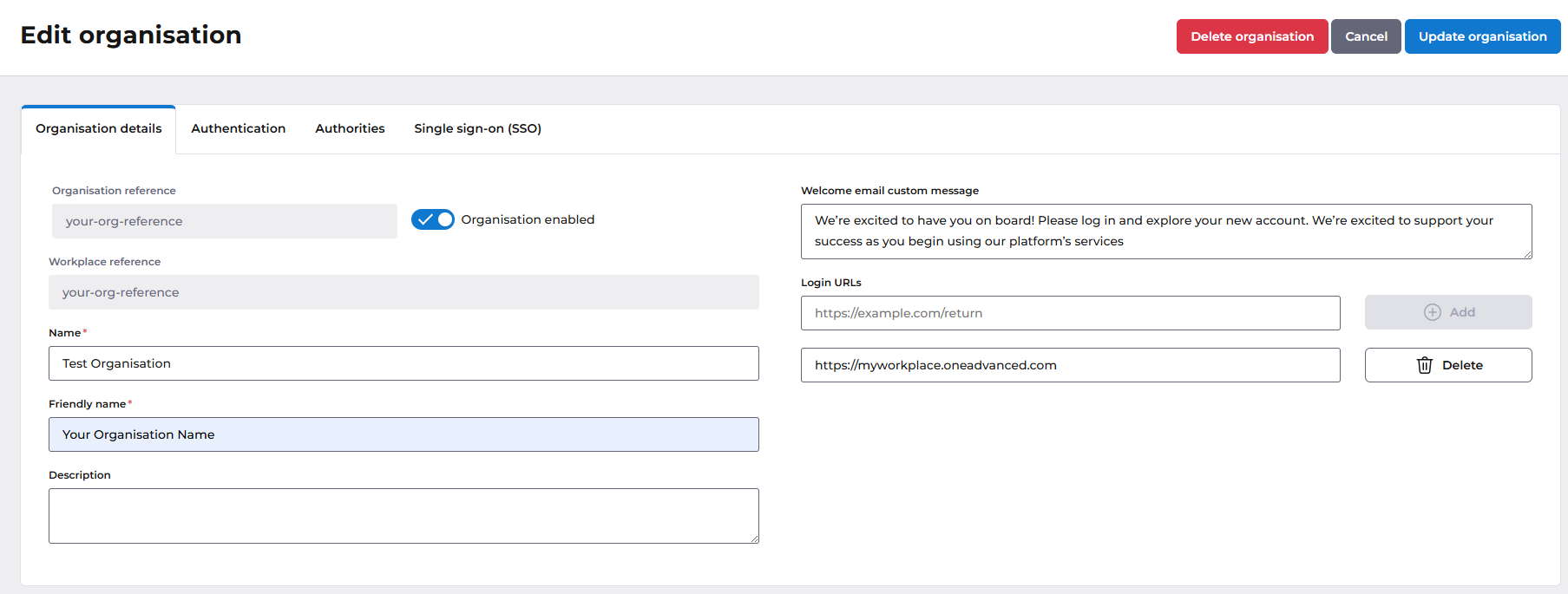Click the Description text area

pyautogui.click(x=403, y=516)
